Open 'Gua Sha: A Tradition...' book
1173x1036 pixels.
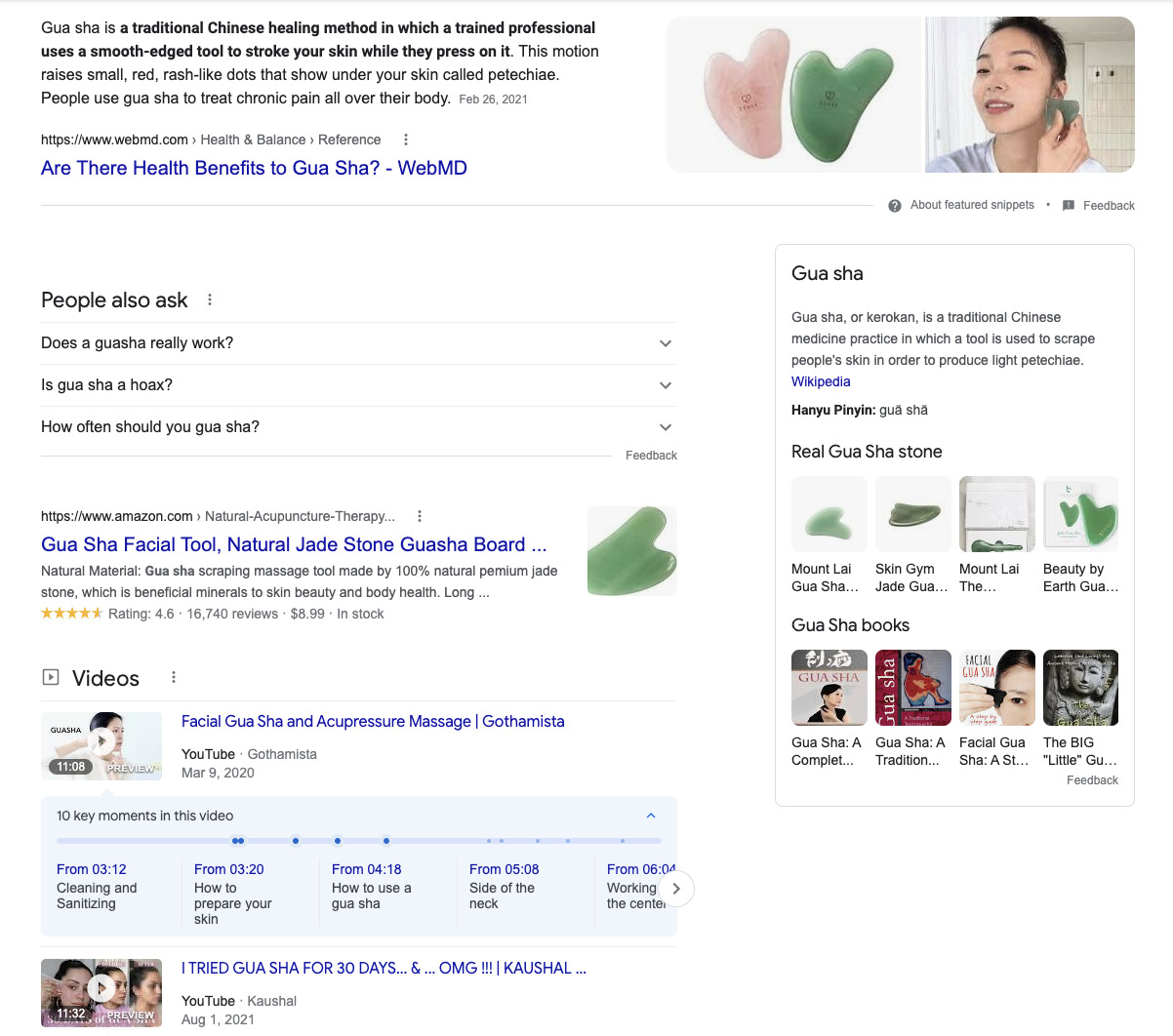(912, 708)
